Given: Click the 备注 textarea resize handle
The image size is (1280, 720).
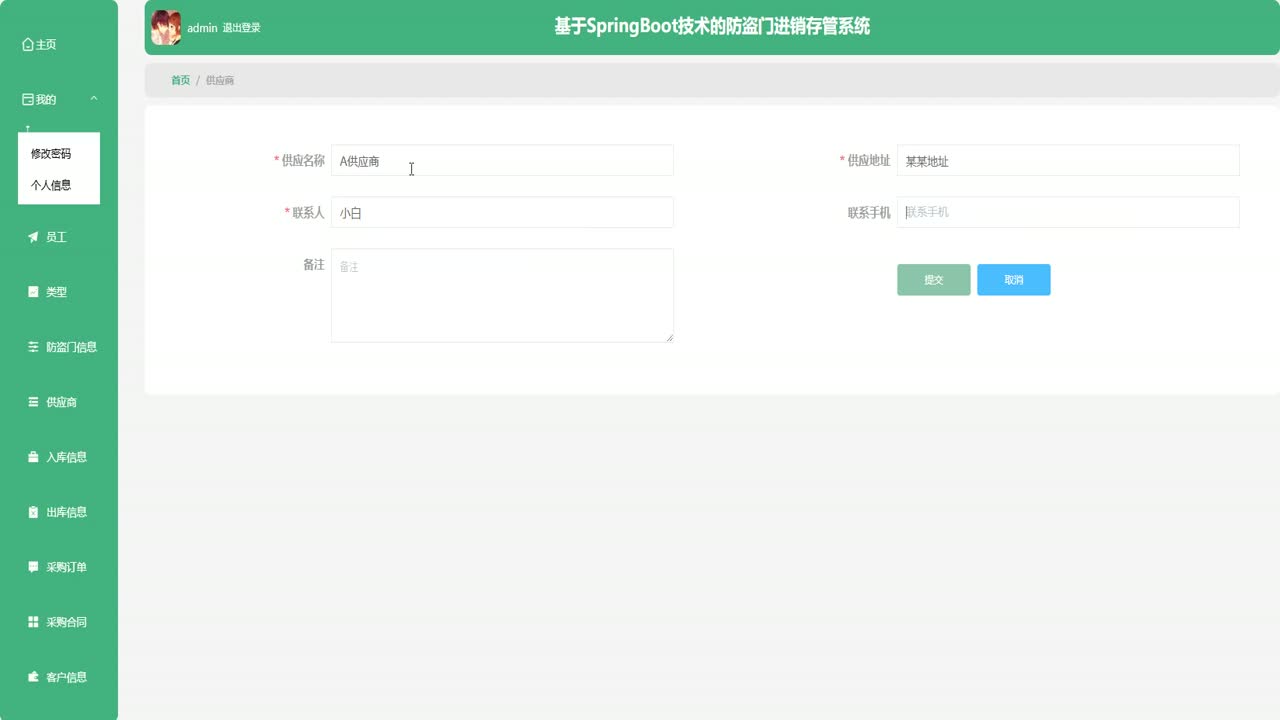Looking at the screenshot, I should pos(669,338).
